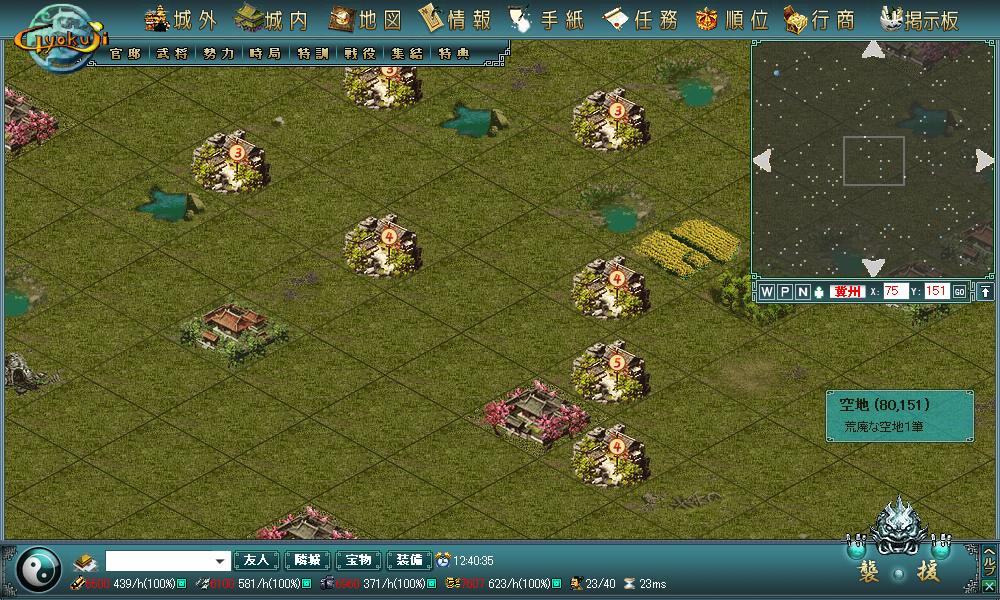Image resolution: width=1000 pixels, height=600 pixels.
Task: Select the city surrounded by pink blossoms near level 5 camp
Action: 536,413
